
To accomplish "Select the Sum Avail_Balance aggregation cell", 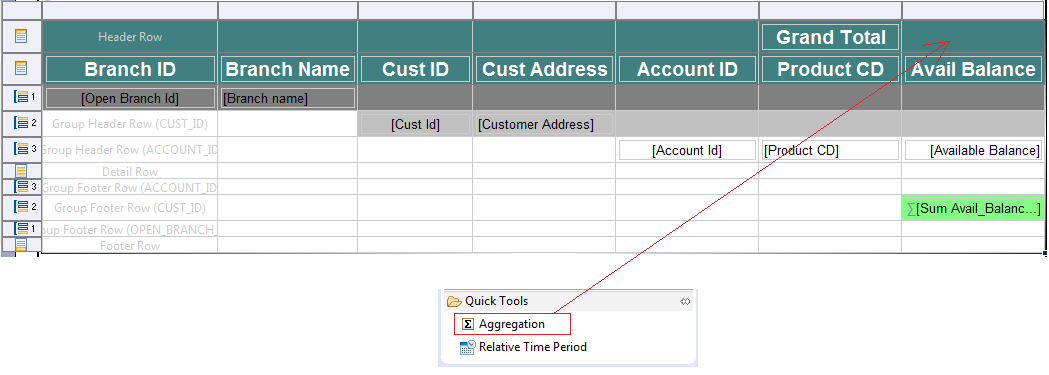I will coord(973,209).
